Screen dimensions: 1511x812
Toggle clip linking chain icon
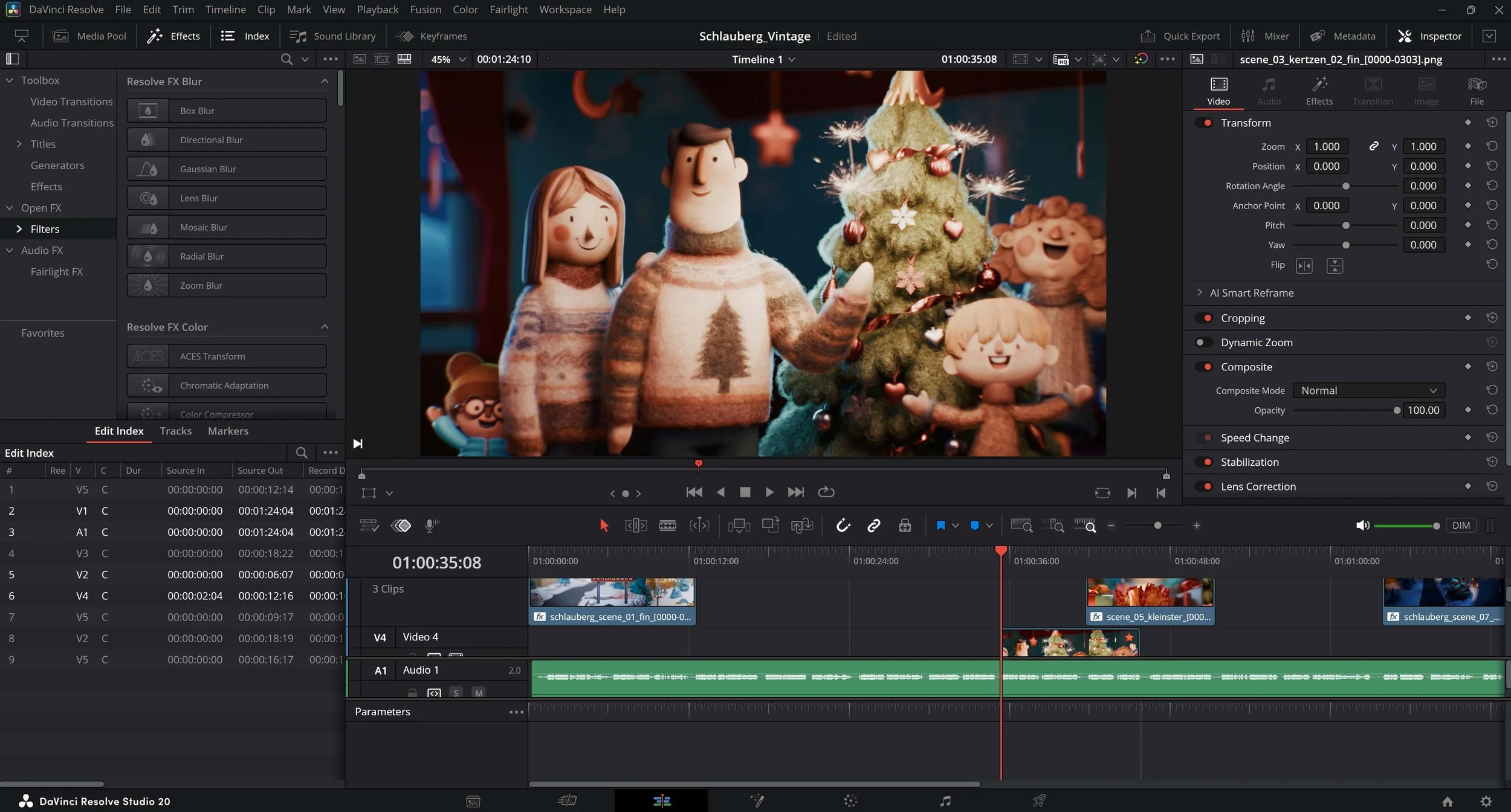click(x=873, y=526)
